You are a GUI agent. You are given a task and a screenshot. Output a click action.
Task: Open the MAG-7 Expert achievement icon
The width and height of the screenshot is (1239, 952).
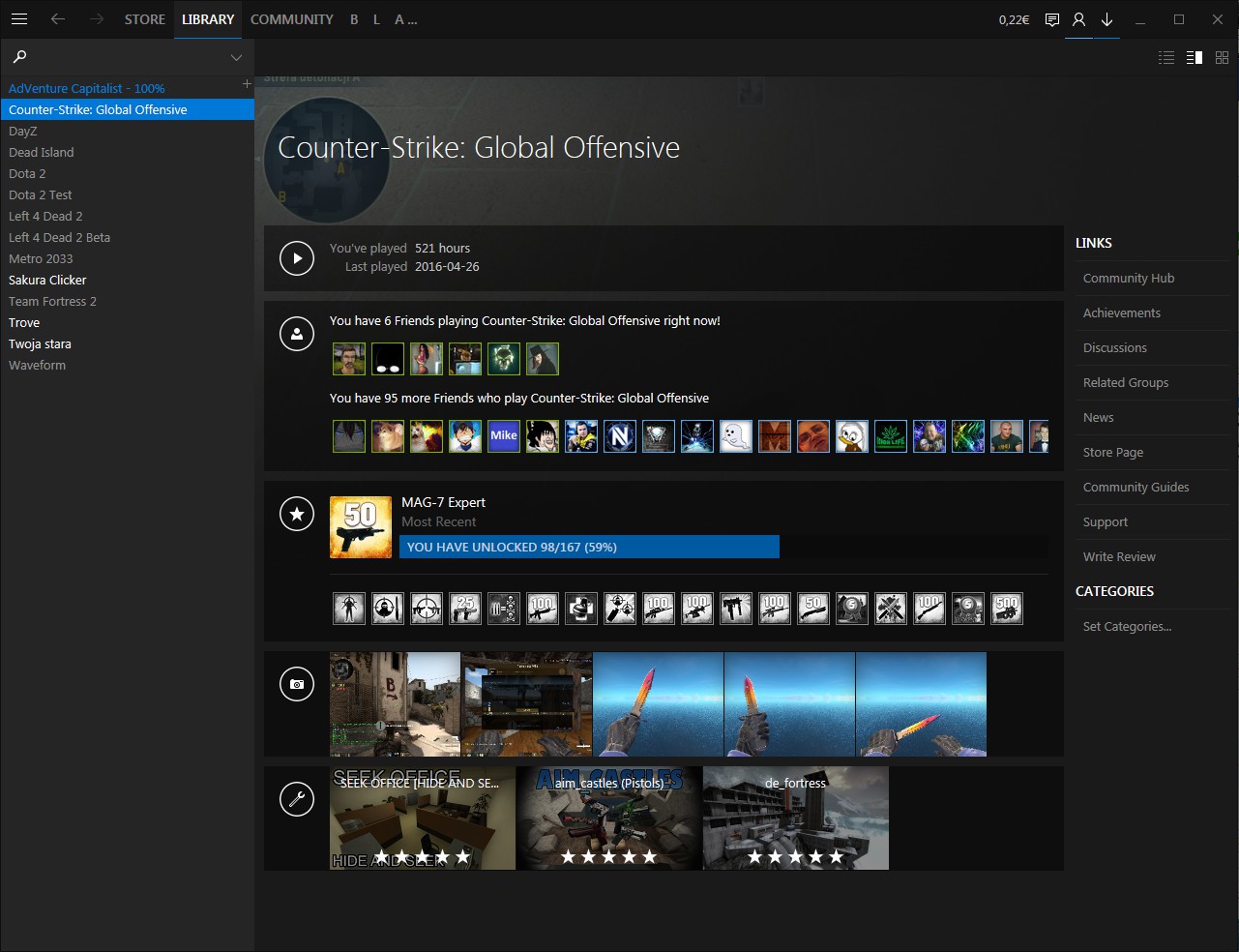point(361,527)
